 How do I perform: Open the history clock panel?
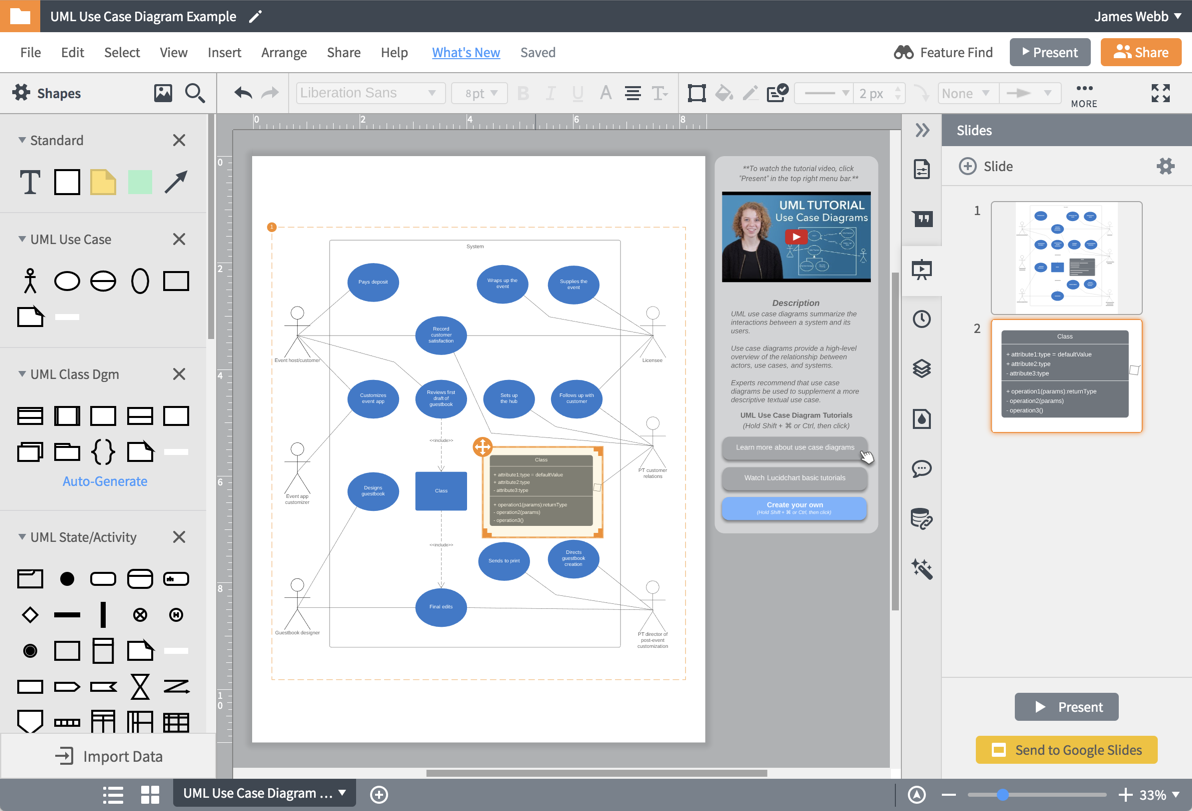[x=922, y=319]
